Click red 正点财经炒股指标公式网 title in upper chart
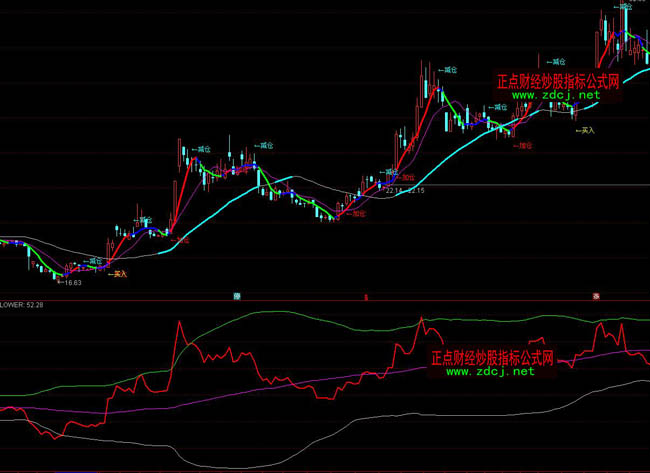 pos(558,81)
